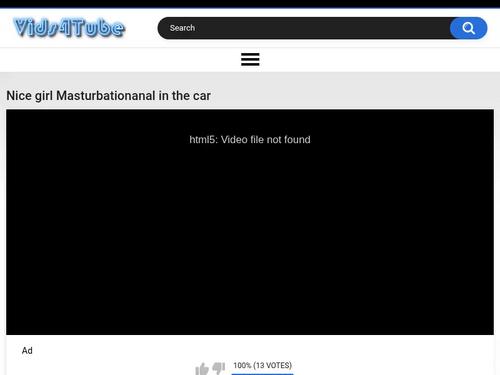
Task: Click the Search text field
Action: tap(304, 28)
